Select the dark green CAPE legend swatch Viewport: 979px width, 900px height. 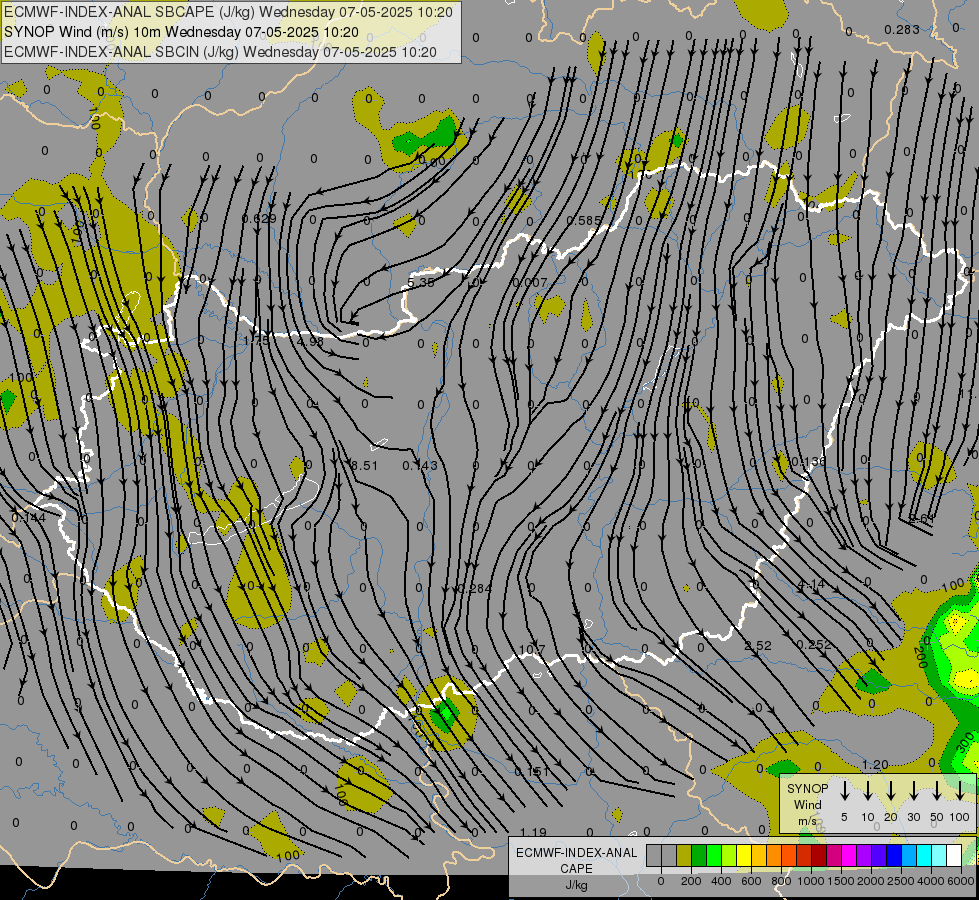pyautogui.click(x=699, y=855)
